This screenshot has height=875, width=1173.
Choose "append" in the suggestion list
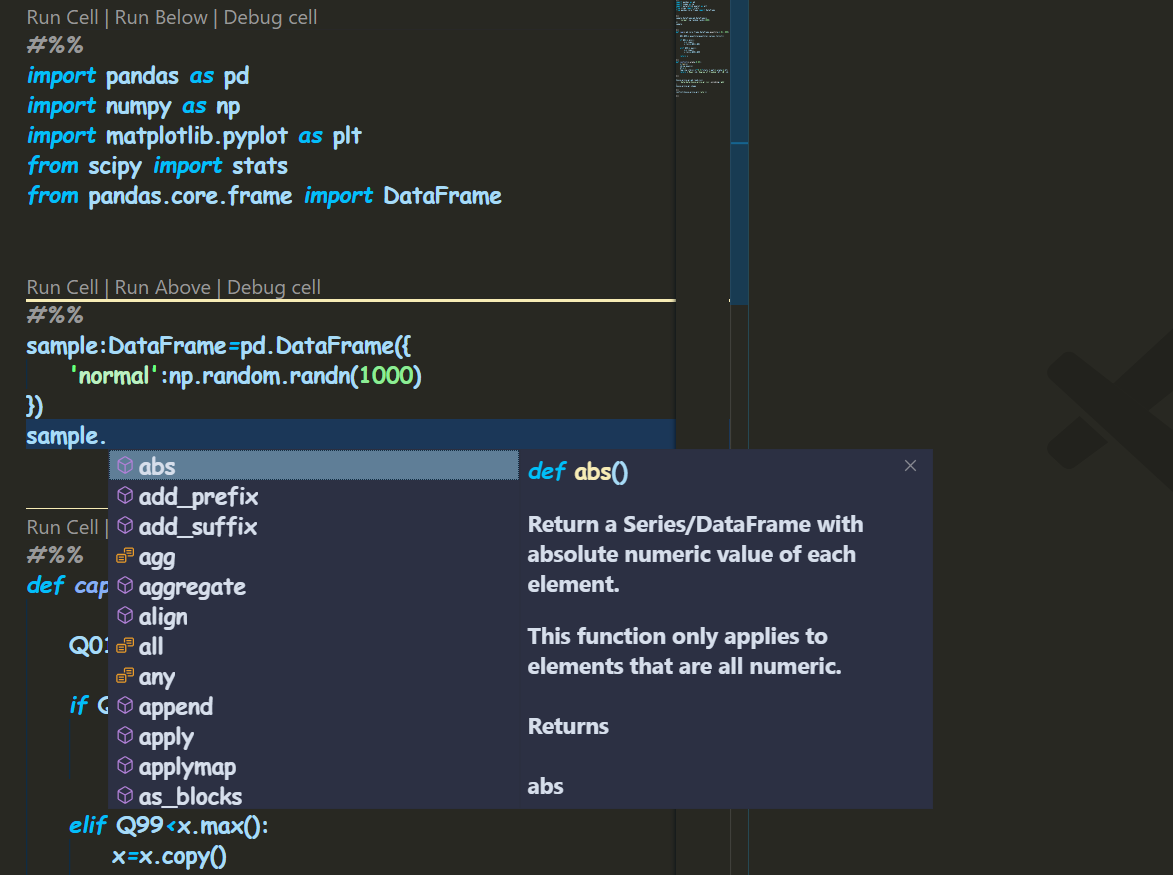coord(176,706)
